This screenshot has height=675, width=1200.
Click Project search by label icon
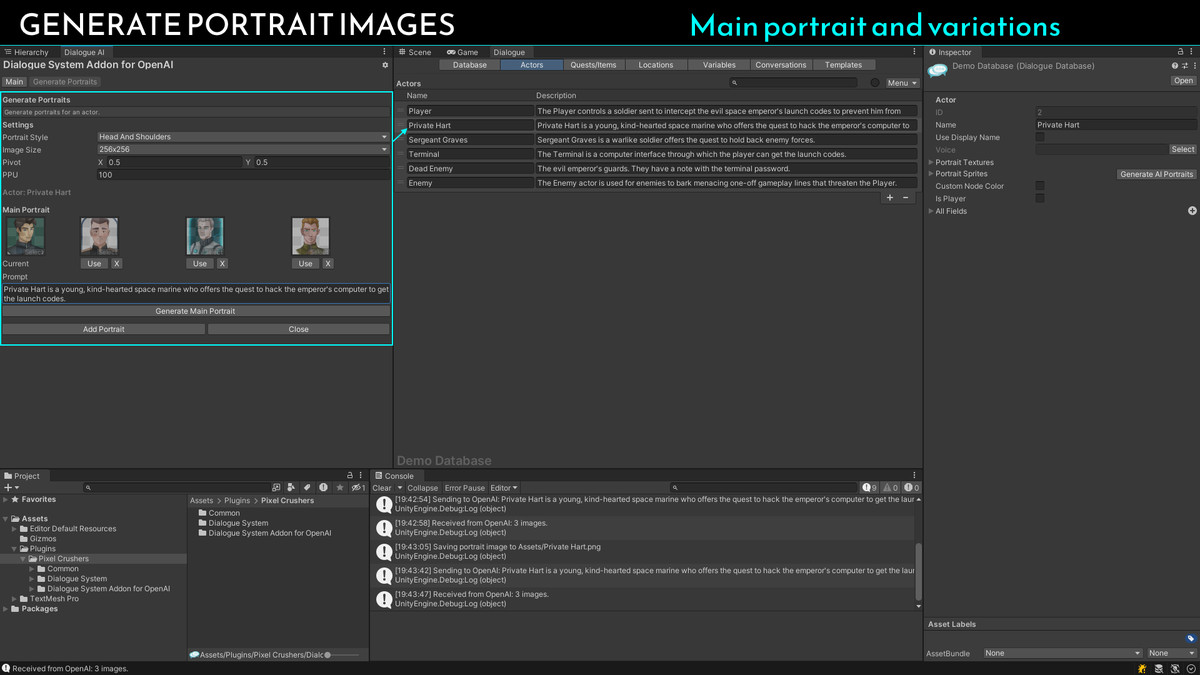pyautogui.click(x=307, y=488)
